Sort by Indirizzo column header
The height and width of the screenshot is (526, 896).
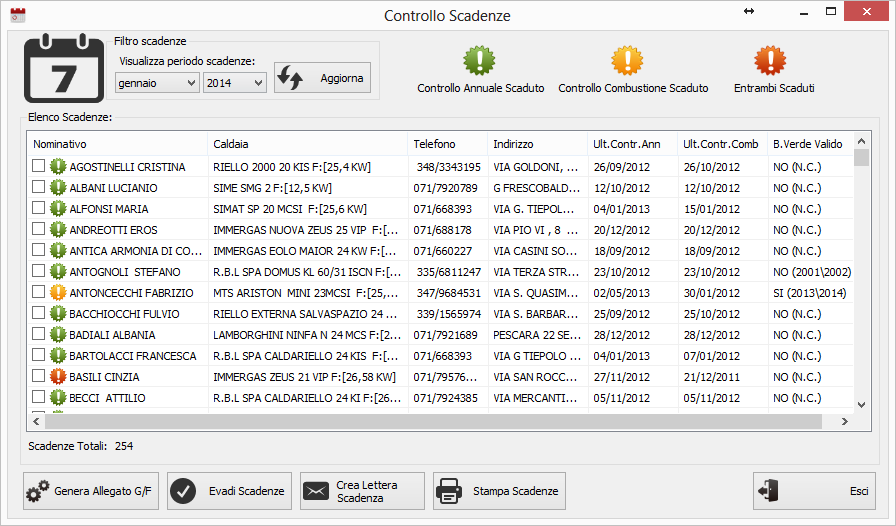(x=537, y=144)
